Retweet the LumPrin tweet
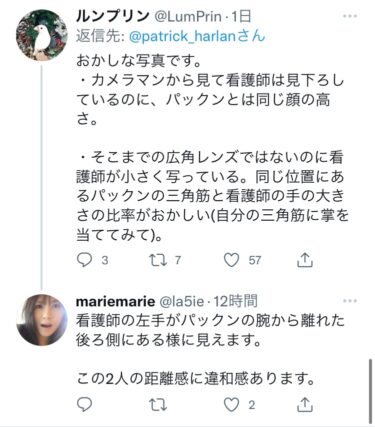This screenshot has width=375, height=427. click(x=158, y=260)
